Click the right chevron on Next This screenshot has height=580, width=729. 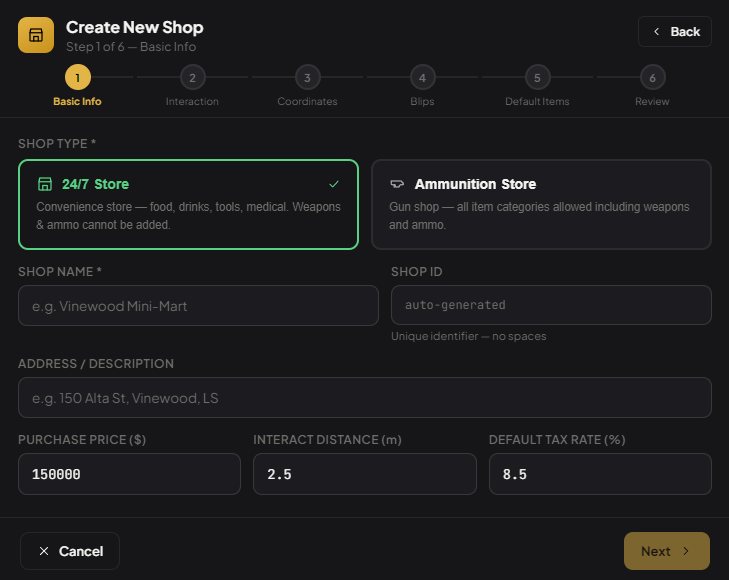[686, 551]
